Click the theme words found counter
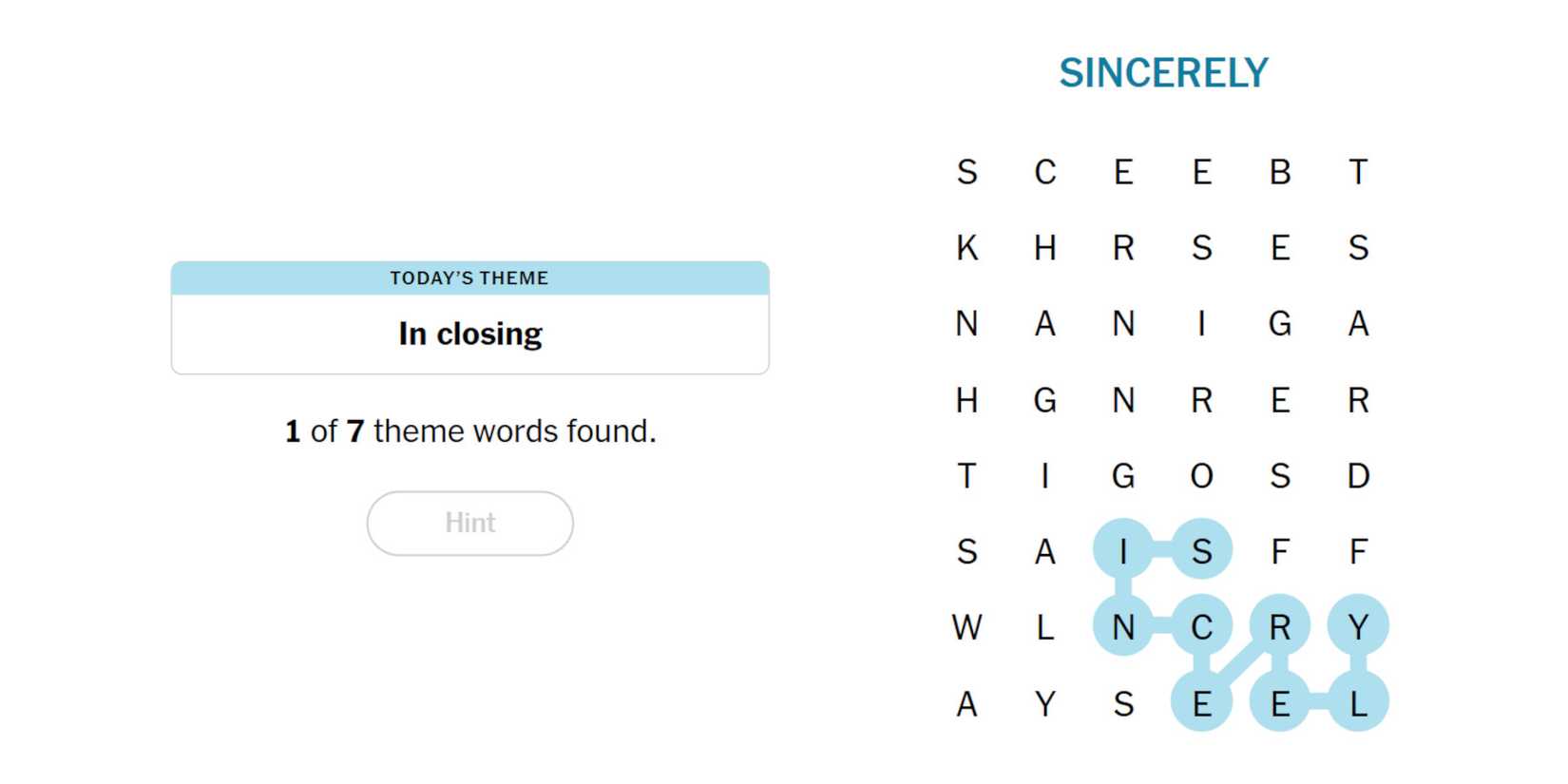 coord(469,431)
